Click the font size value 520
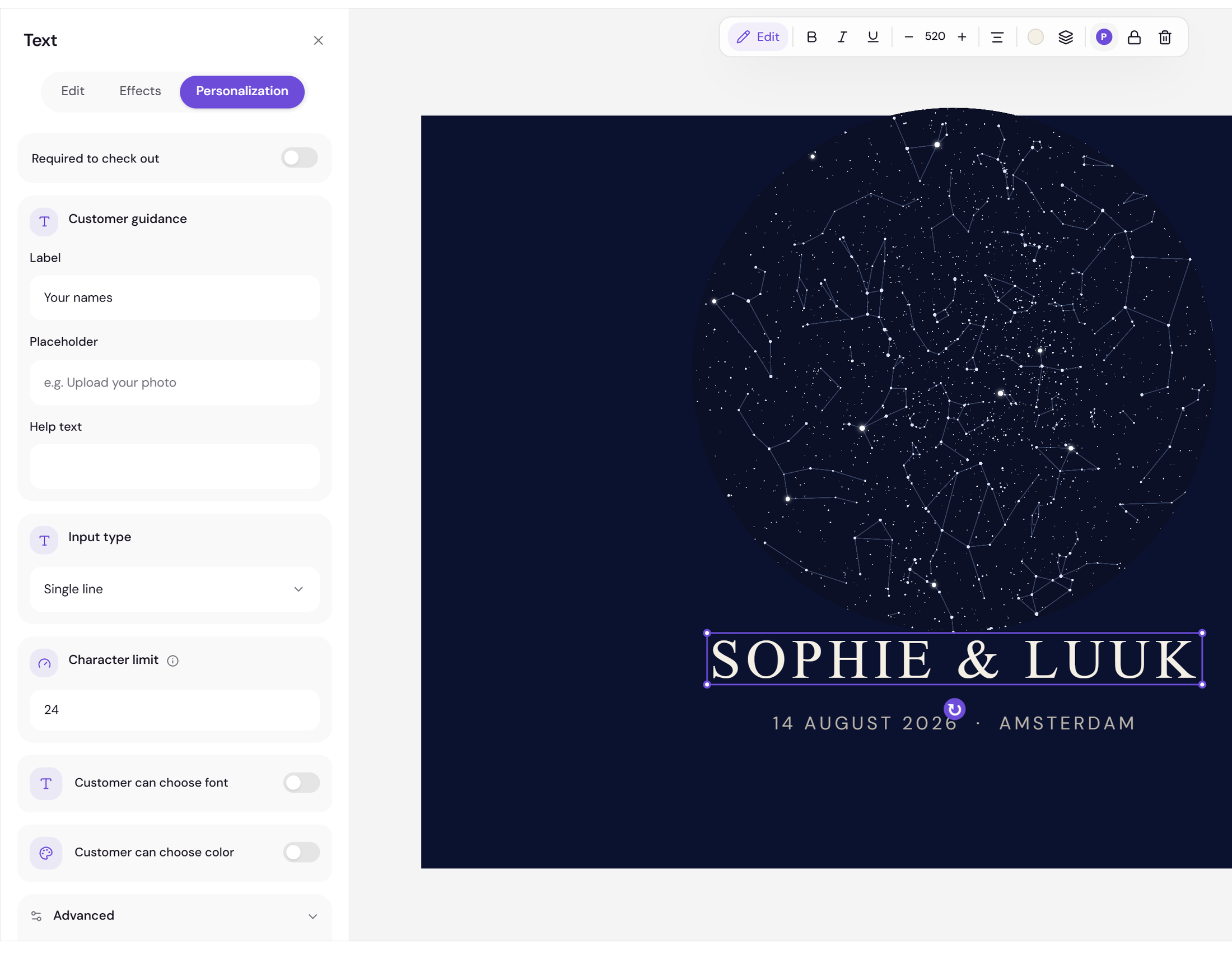Image resolution: width=1232 pixels, height=977 pixels. (x=935, y=36)
